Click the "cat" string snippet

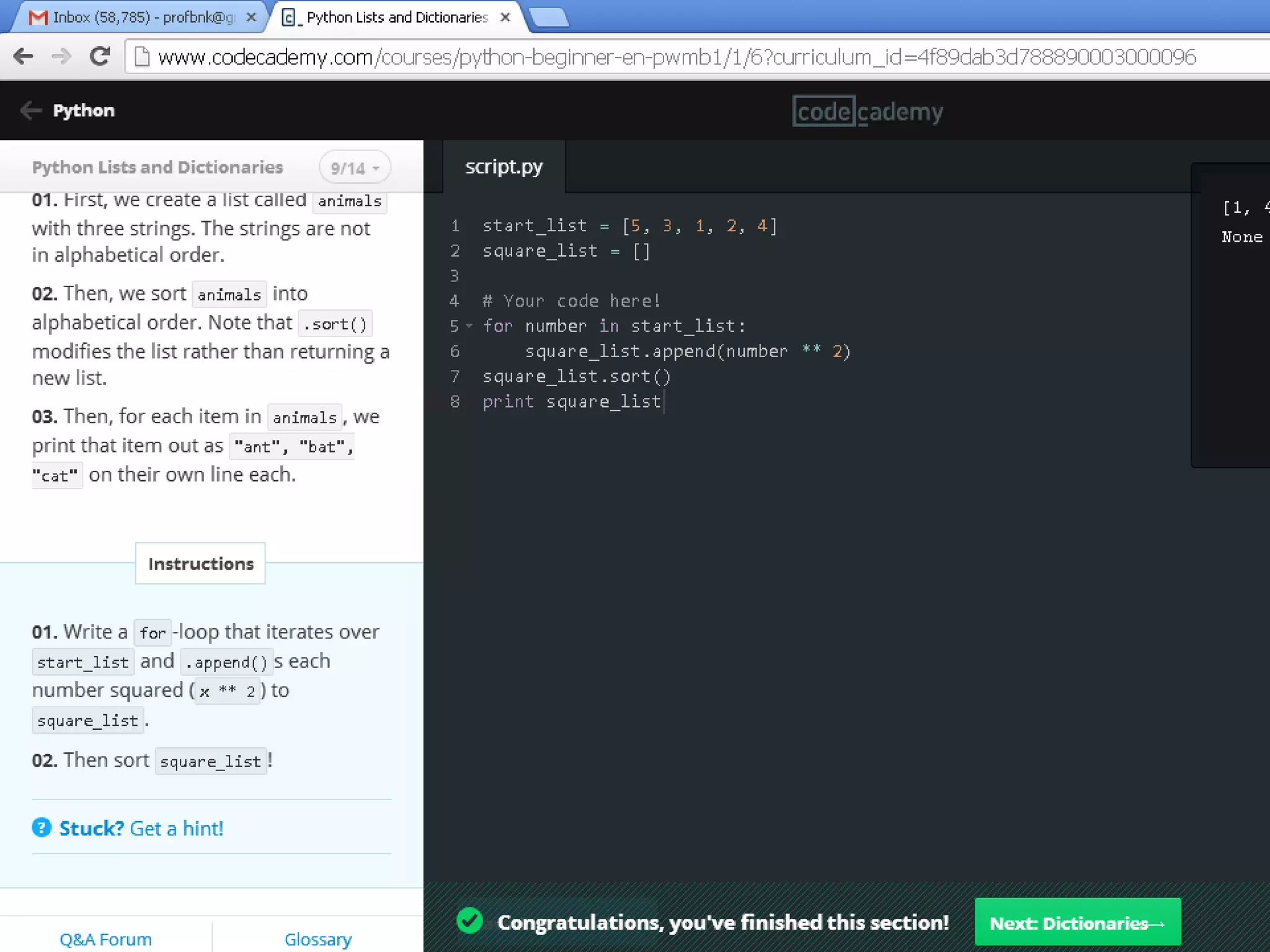point(57,475)
